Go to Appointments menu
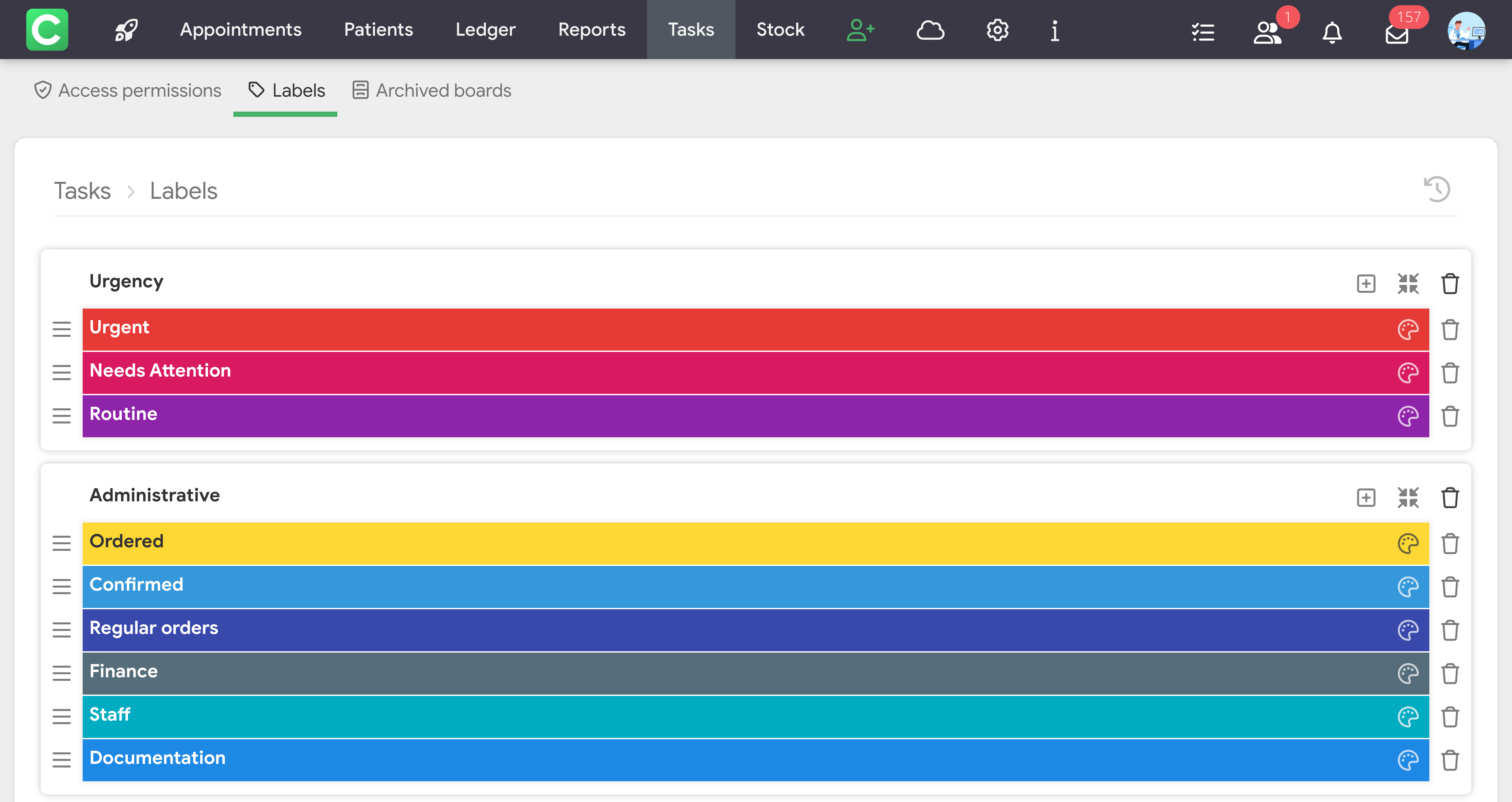This screenshot has height=802, width=1512. click(241, 30)
